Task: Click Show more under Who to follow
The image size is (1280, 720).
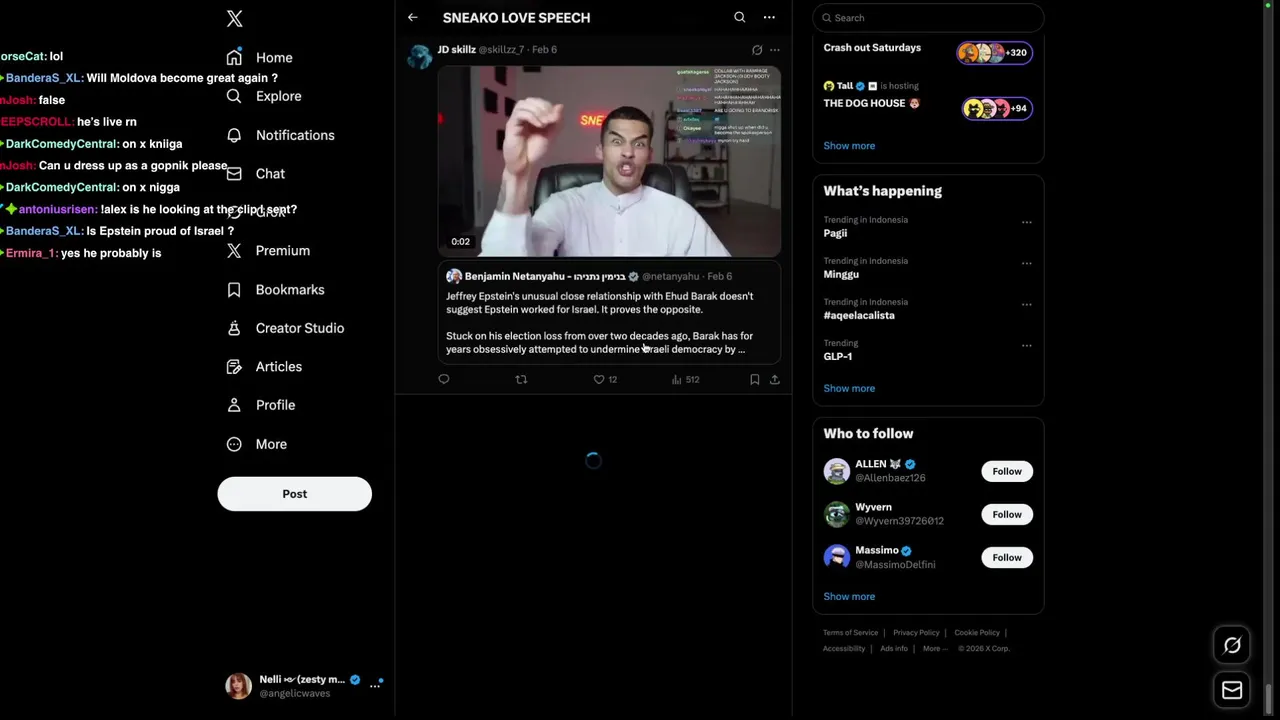Action: click(x=849, y=596)
